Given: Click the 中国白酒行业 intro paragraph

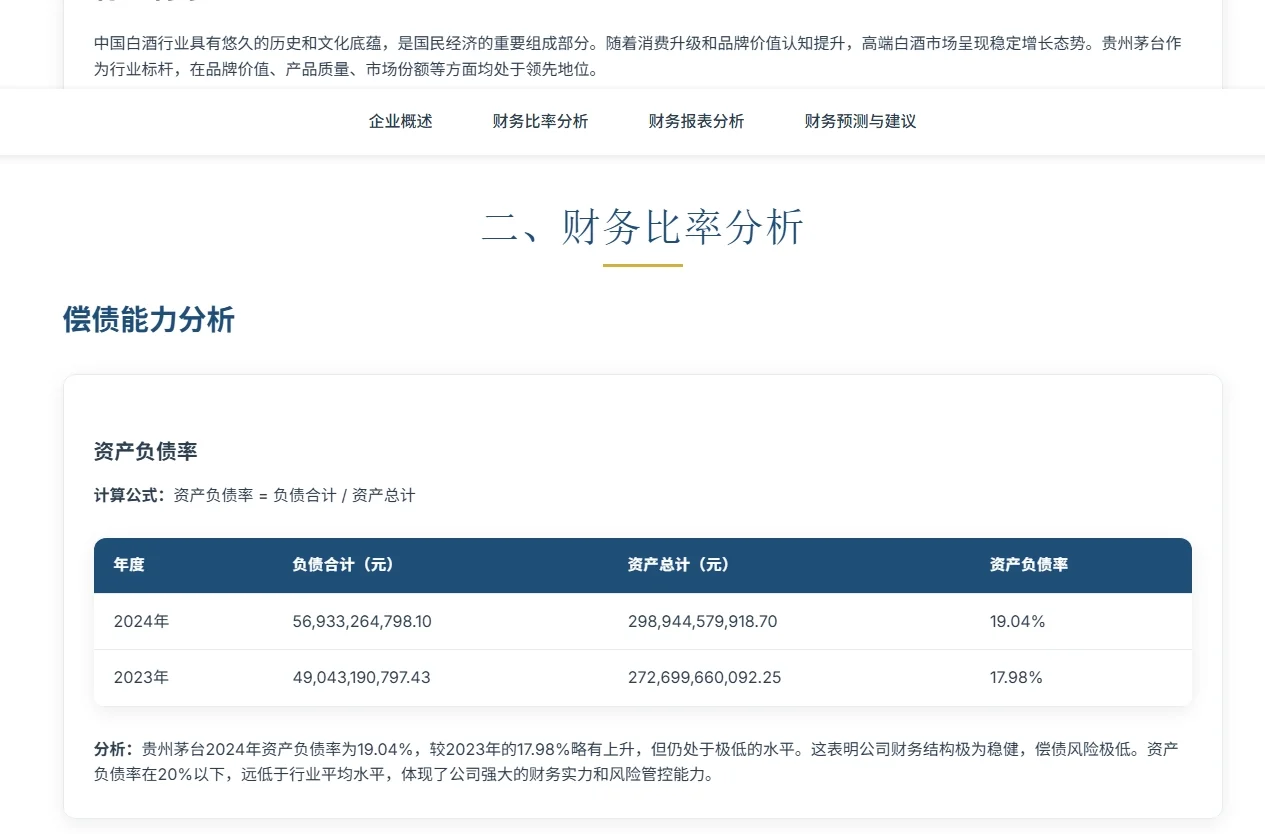Looking at the screenshot, I should (x=640, y=57).
